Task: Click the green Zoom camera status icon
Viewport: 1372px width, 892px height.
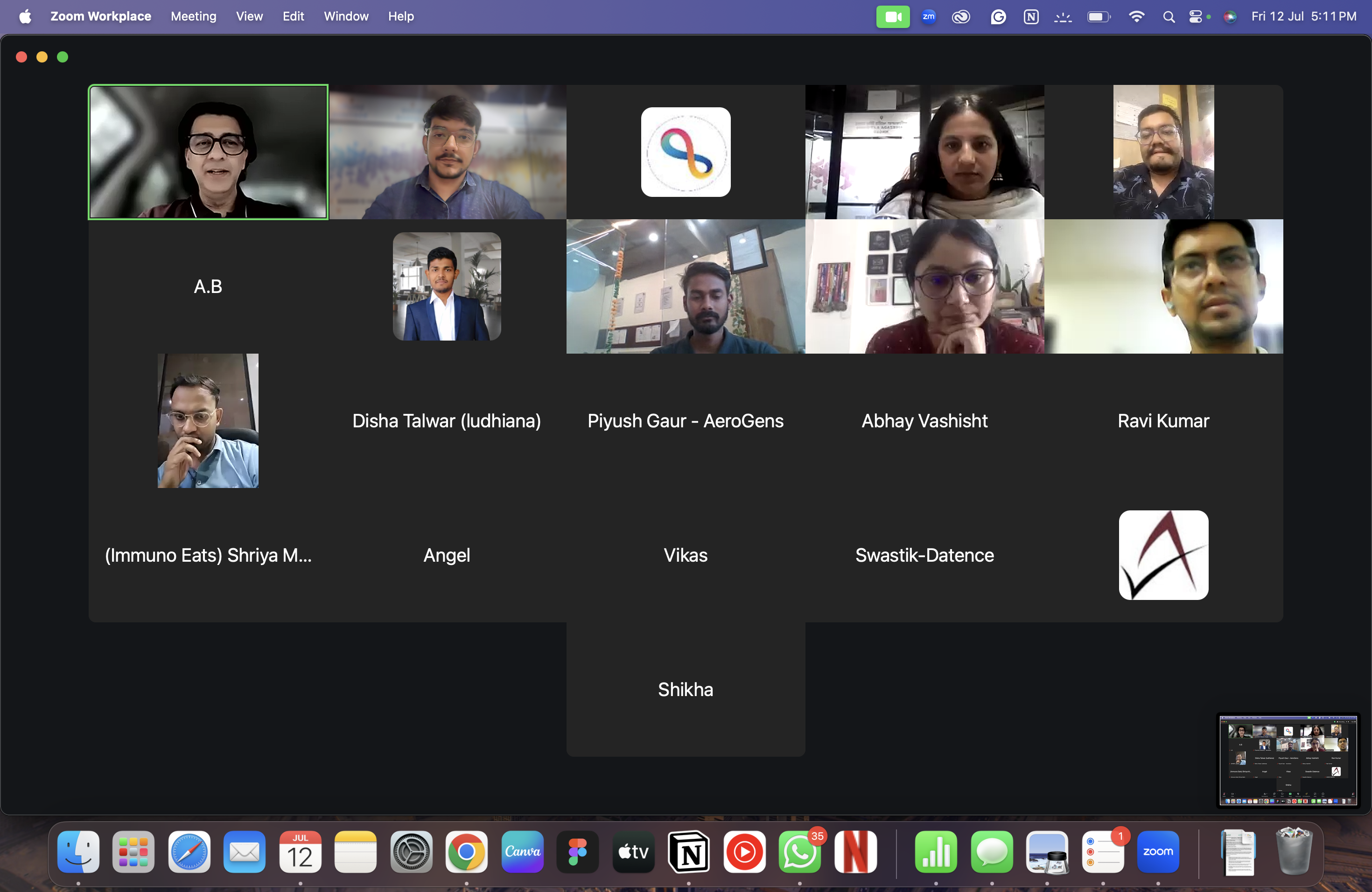Action: (x=892, y=17)
